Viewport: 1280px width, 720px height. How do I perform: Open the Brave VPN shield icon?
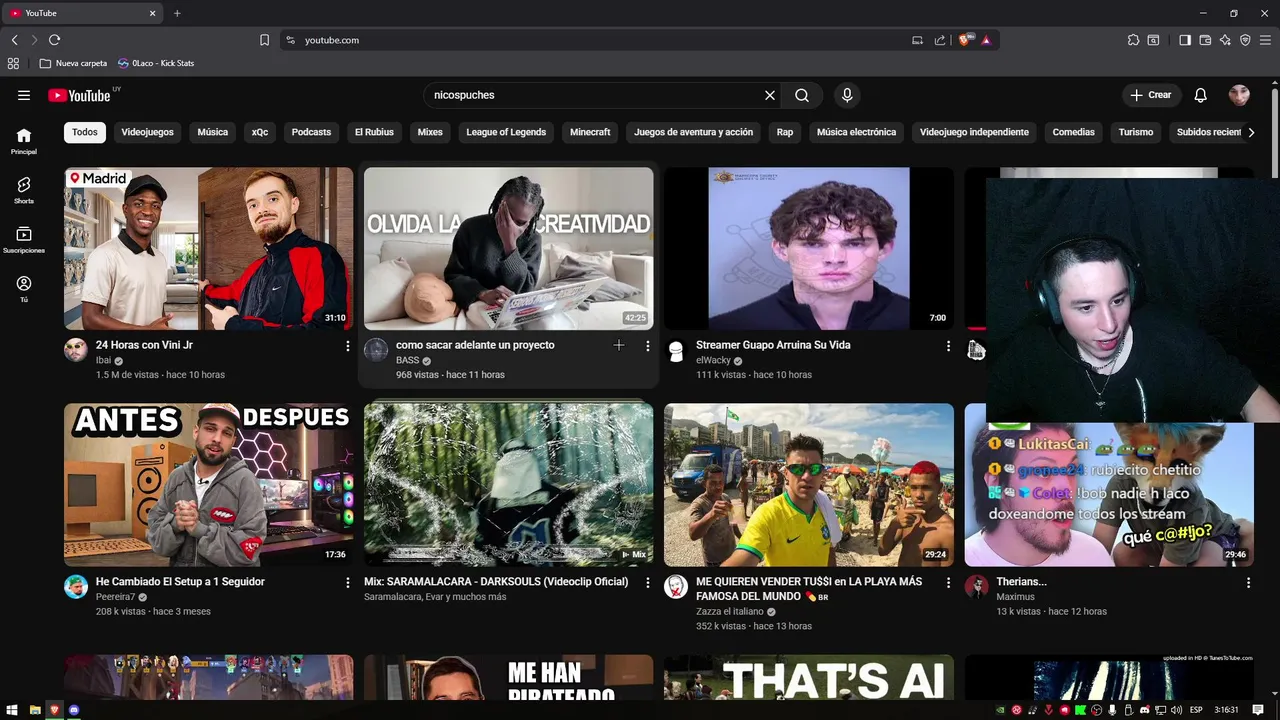coord(1245,40)
